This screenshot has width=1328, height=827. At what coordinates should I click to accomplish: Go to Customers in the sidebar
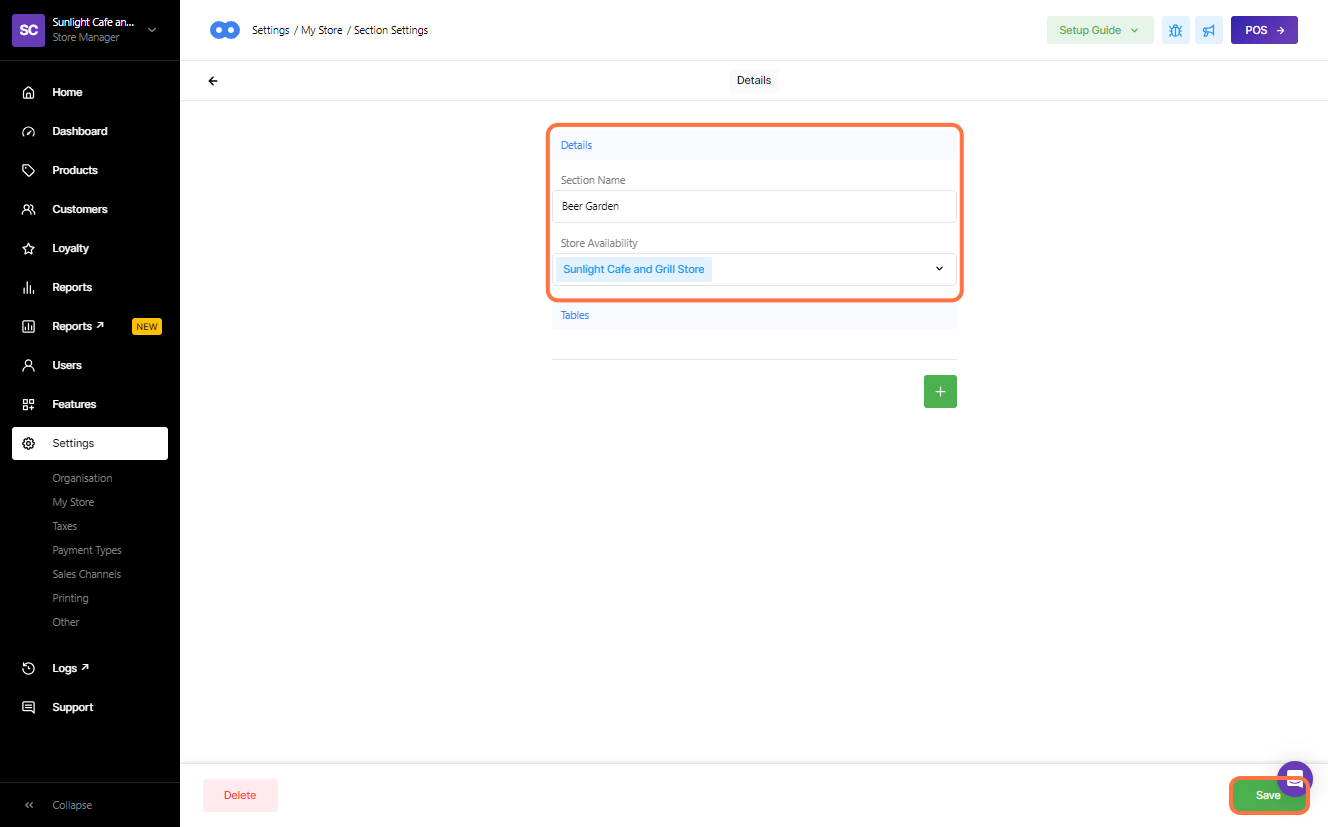coord(80,209)
